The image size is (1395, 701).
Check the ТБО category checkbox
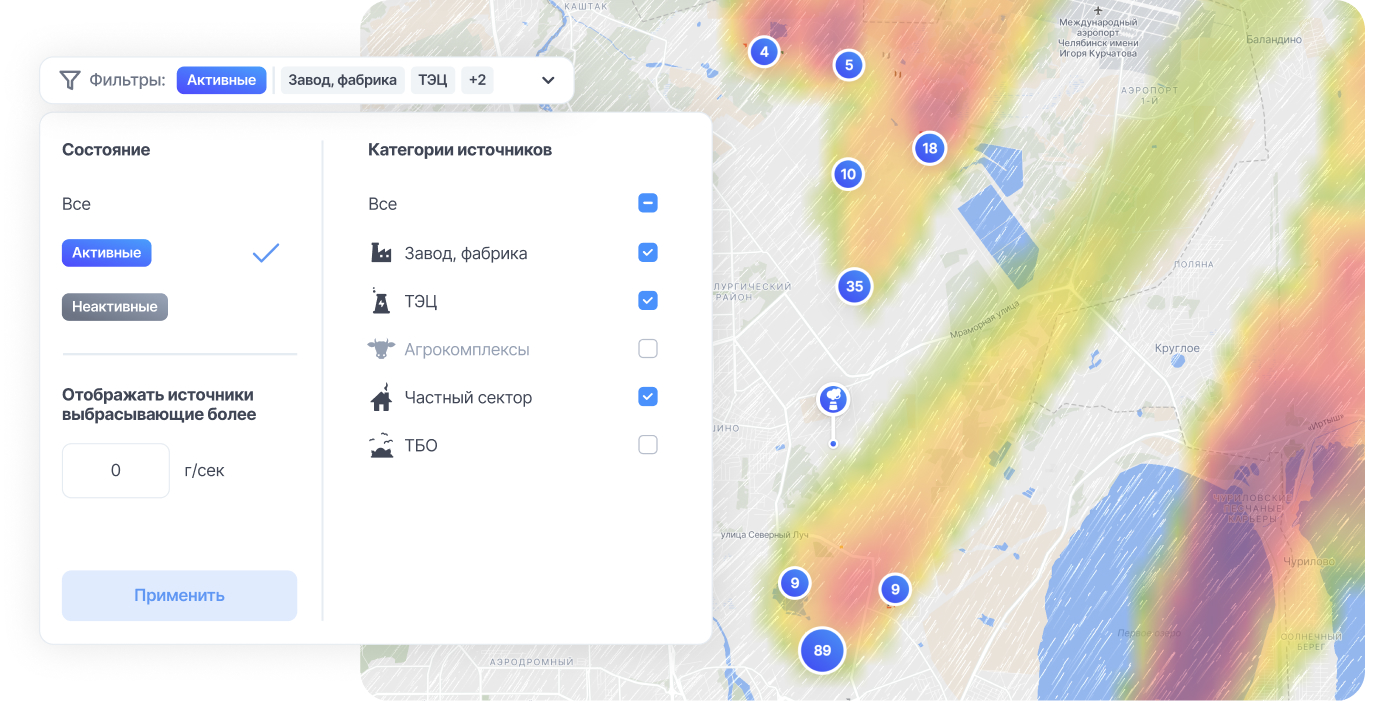coord(648,445)
